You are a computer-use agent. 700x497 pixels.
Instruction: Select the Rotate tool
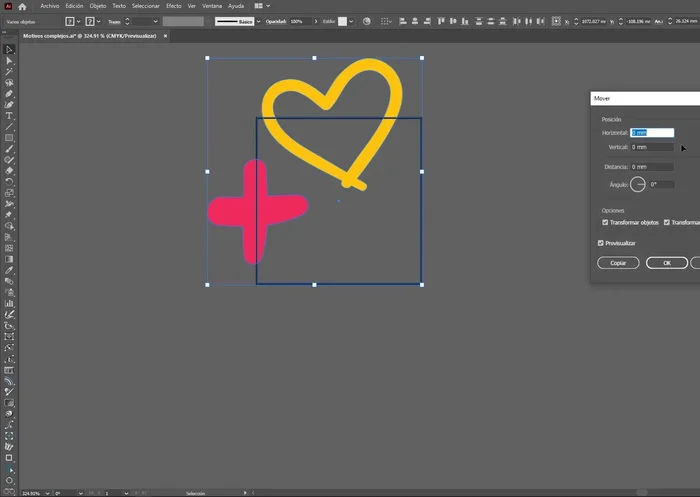tap(9, 181)
